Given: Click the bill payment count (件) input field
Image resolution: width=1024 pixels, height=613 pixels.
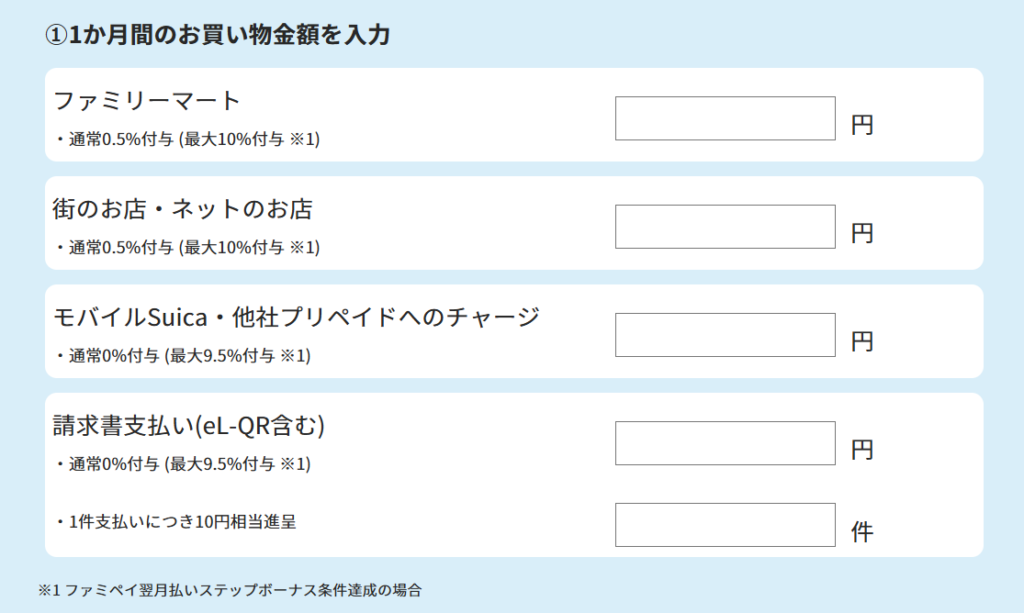Looking at the screenshot, I should pyautogui.click(x=725, y=525).
